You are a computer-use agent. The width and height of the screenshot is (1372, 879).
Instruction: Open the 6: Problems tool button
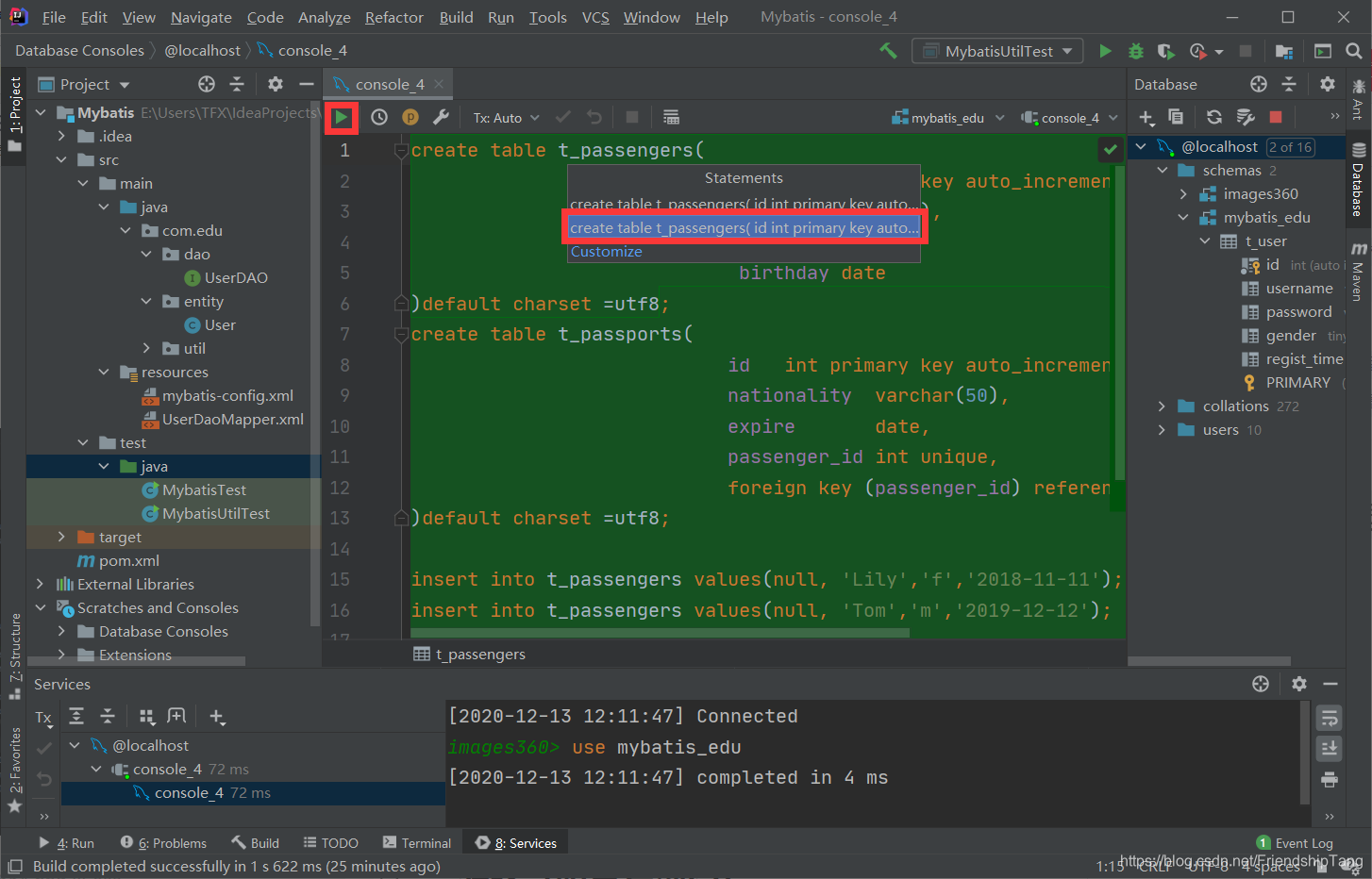click(x=163, y=843)
